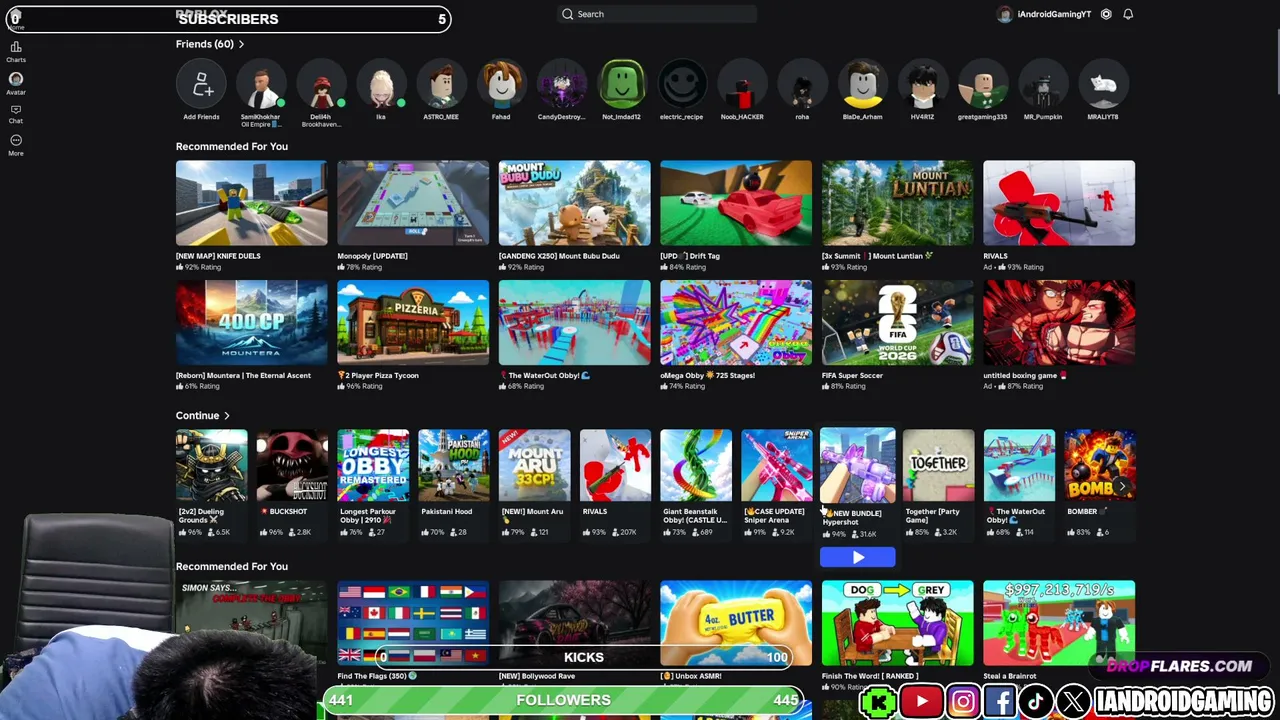Open friend ASTRO_MEE's avatar

coord(441,85)
